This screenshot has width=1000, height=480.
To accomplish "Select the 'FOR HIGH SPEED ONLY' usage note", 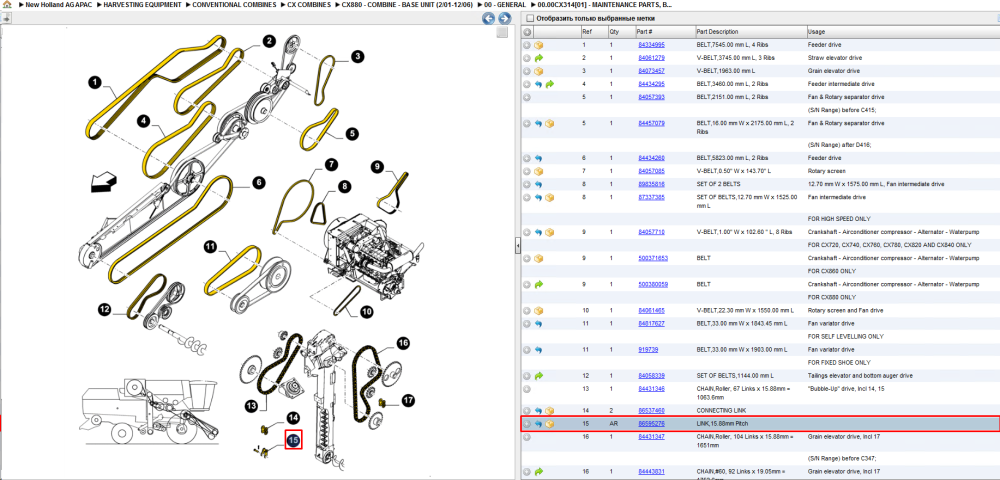I will tap(837, 219).
